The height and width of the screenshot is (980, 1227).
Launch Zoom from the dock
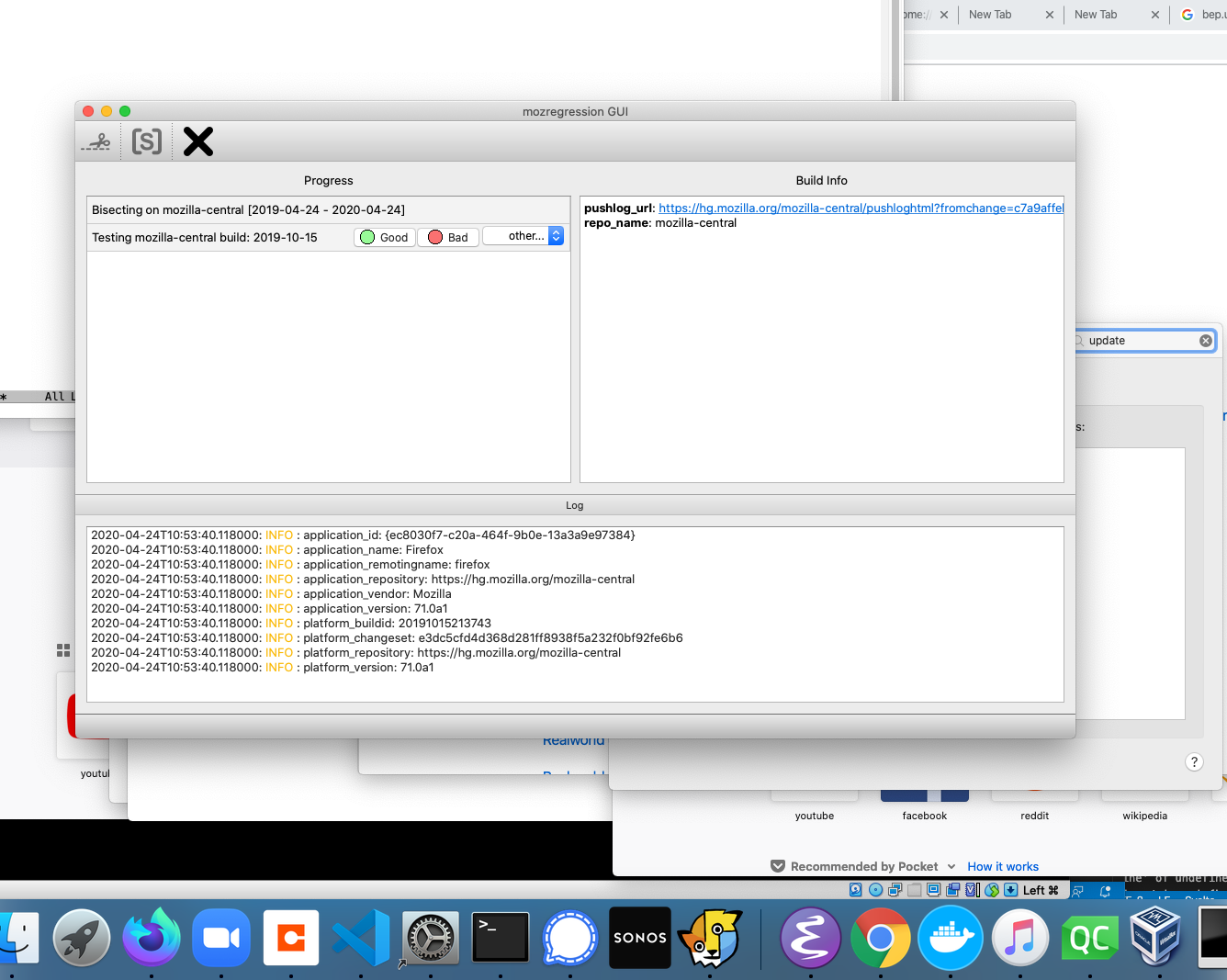point(221,938)
